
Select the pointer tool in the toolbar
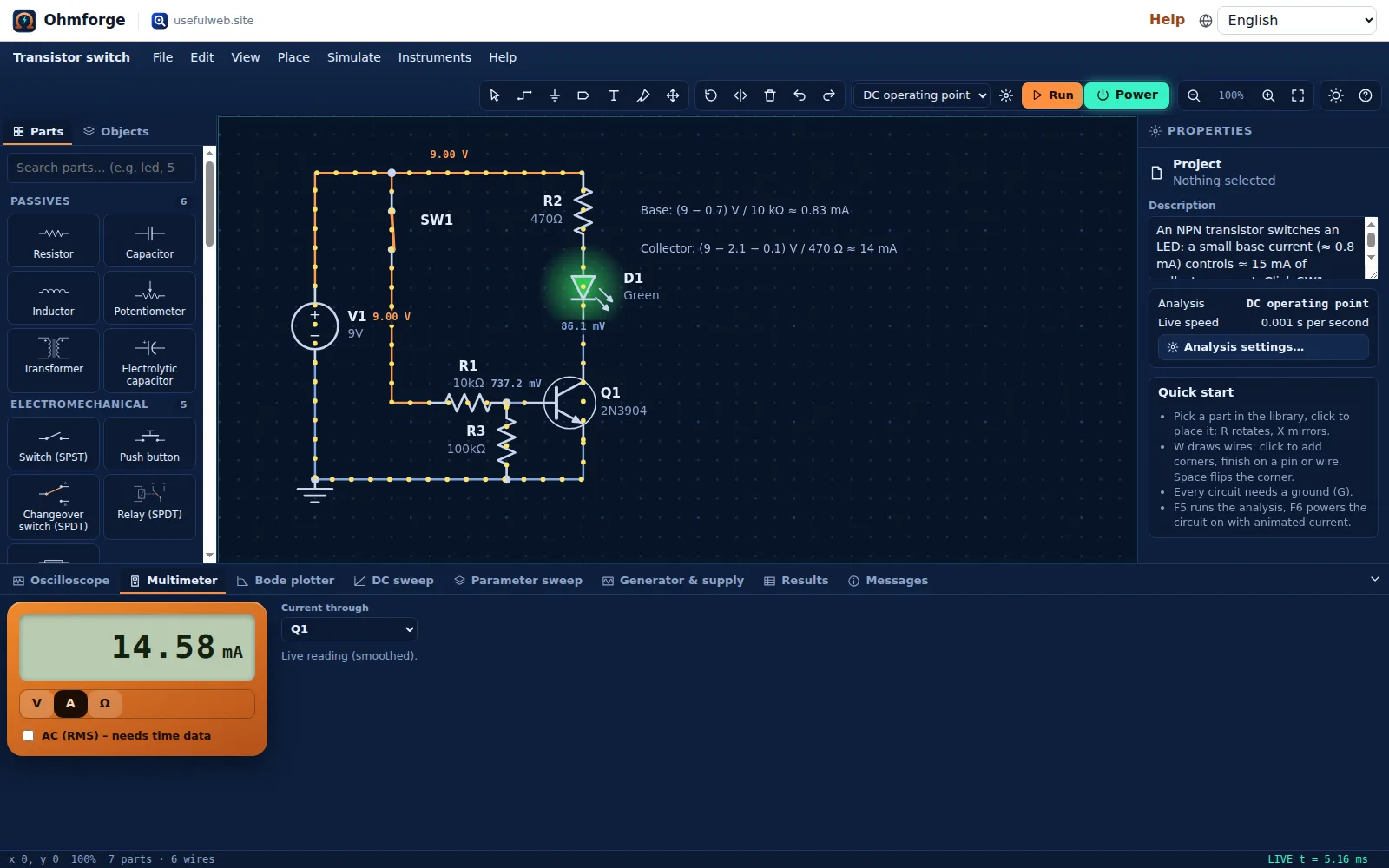(x=495, y=95)
